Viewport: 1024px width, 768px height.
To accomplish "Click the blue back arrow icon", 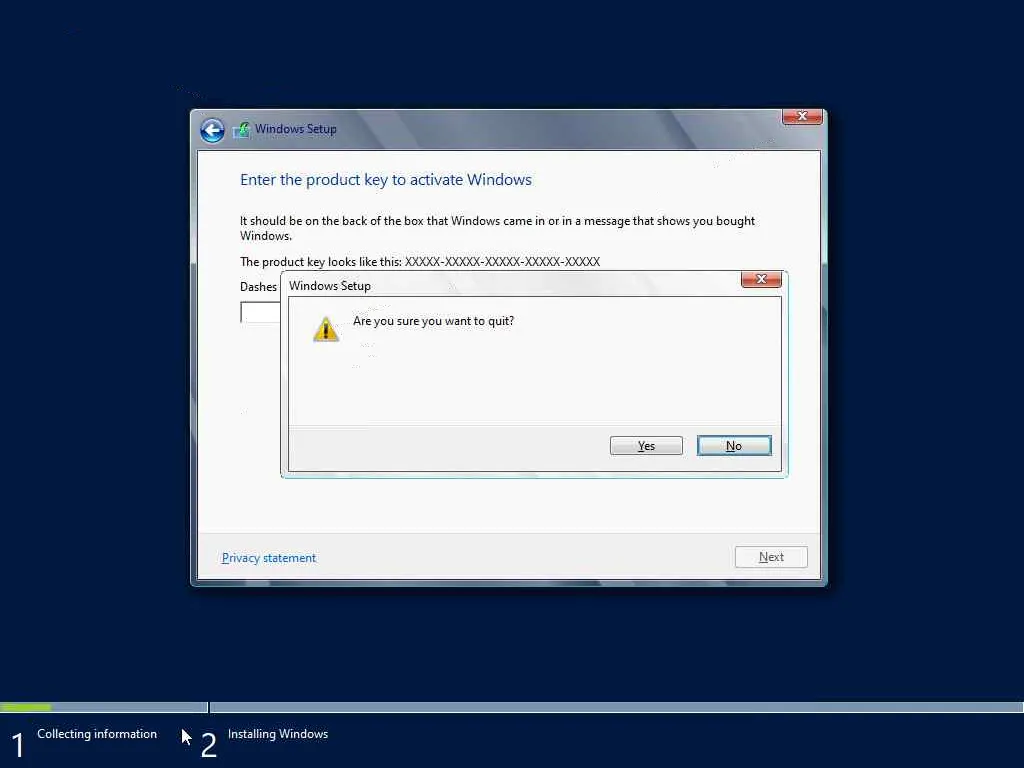I will (x=212, y=131).
